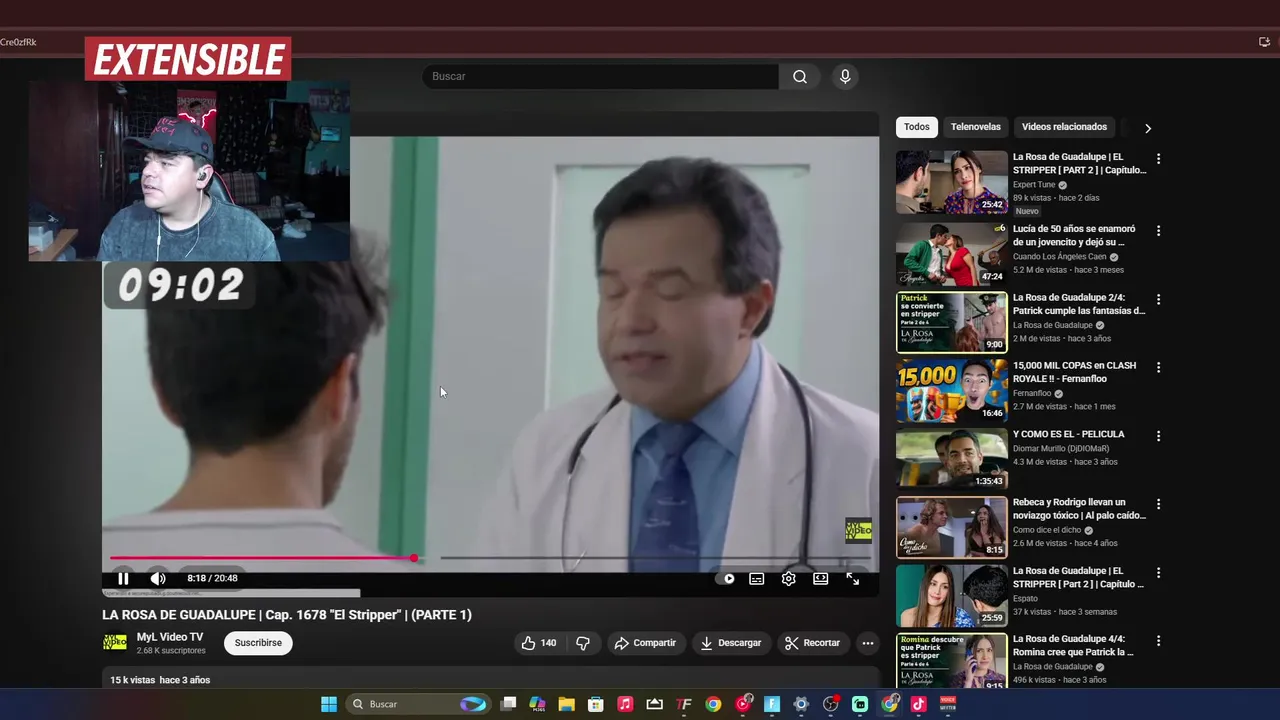
Task: Select the Todos filter chip
Action: 917,127
